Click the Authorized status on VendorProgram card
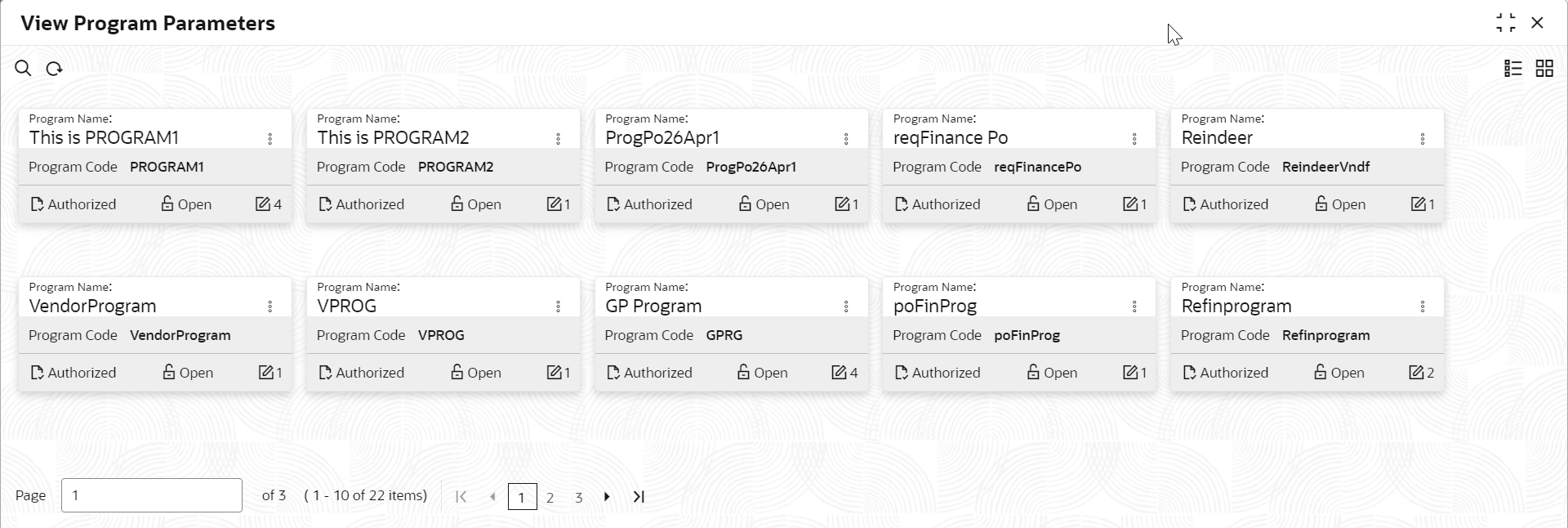The width and height of the screenshot is (1568, 528). [x=73, y=373]
